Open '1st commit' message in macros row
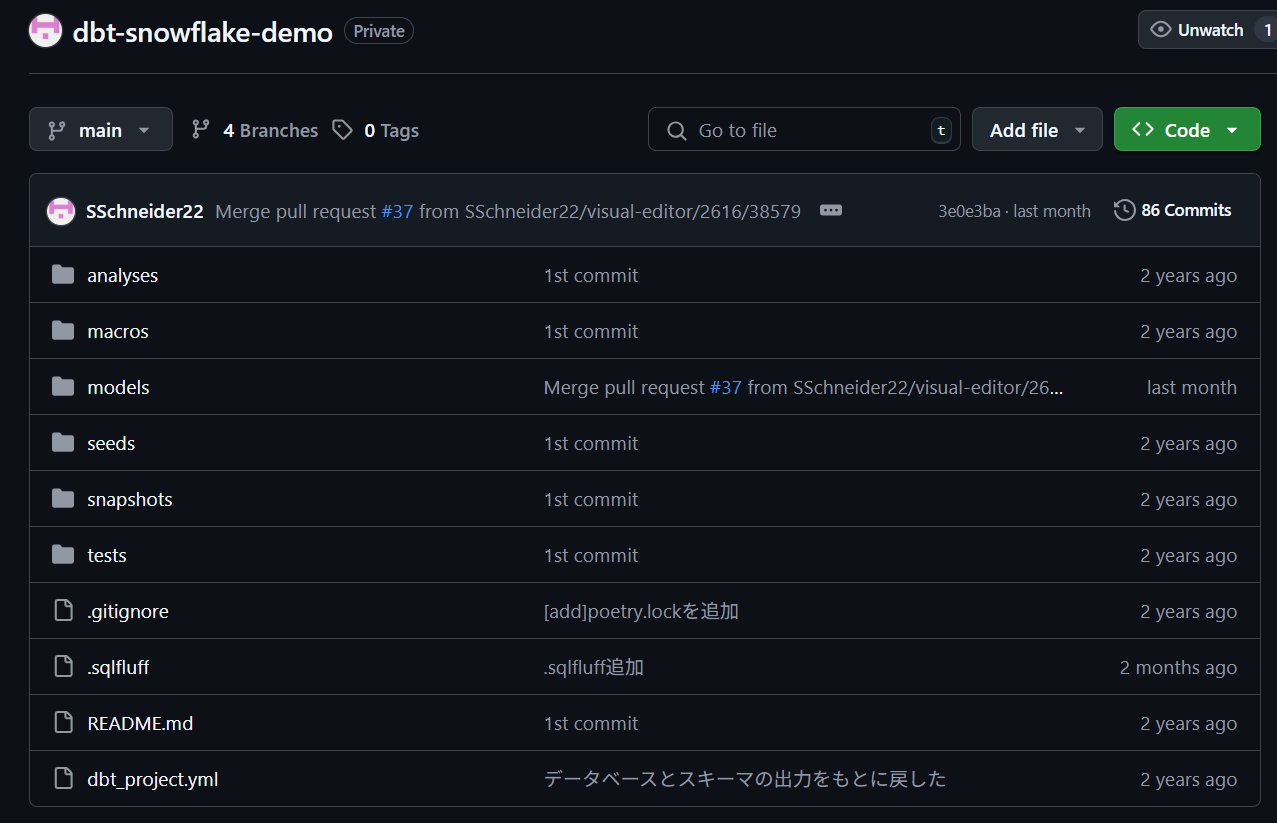 pyautogui.click(x=591, y=332)
